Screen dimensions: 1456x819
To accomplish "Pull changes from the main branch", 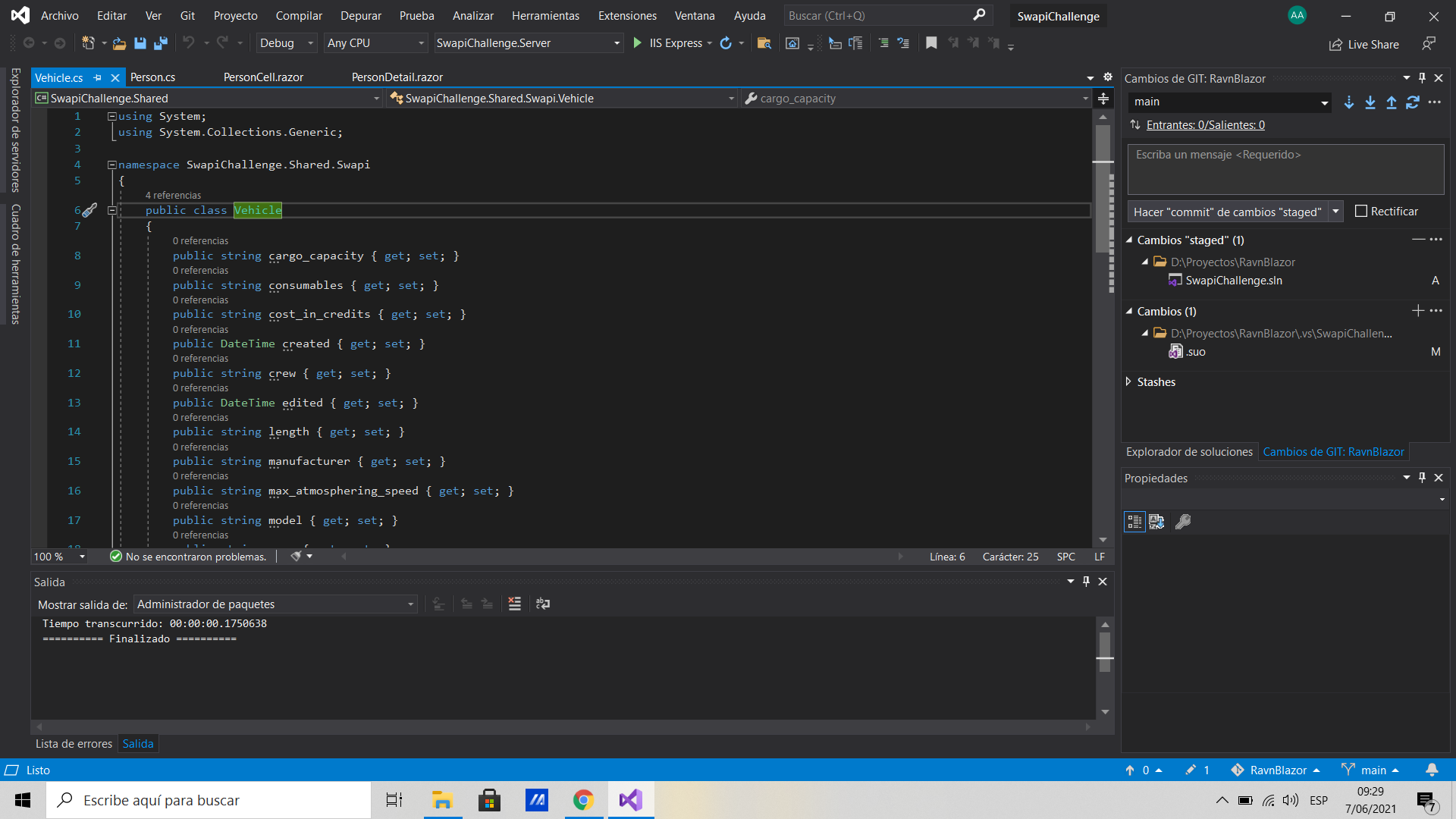I will (1370, 102).
